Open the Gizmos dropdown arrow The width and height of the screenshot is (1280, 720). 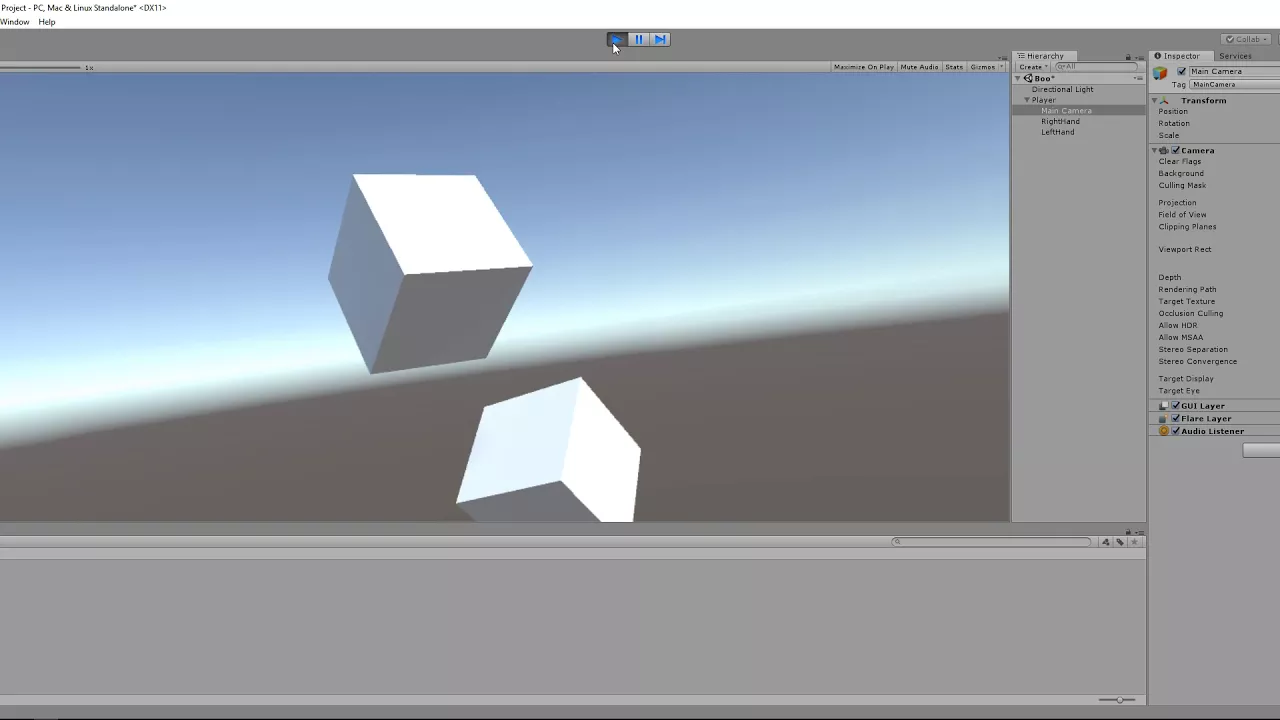1001,67
